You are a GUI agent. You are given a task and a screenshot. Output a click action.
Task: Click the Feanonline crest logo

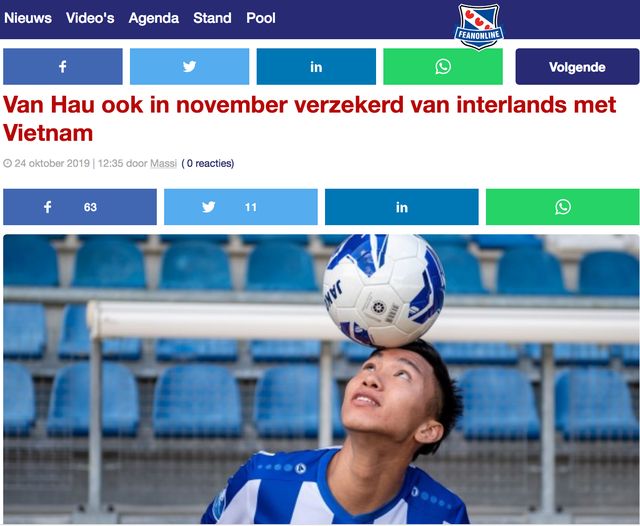(479, 27)
